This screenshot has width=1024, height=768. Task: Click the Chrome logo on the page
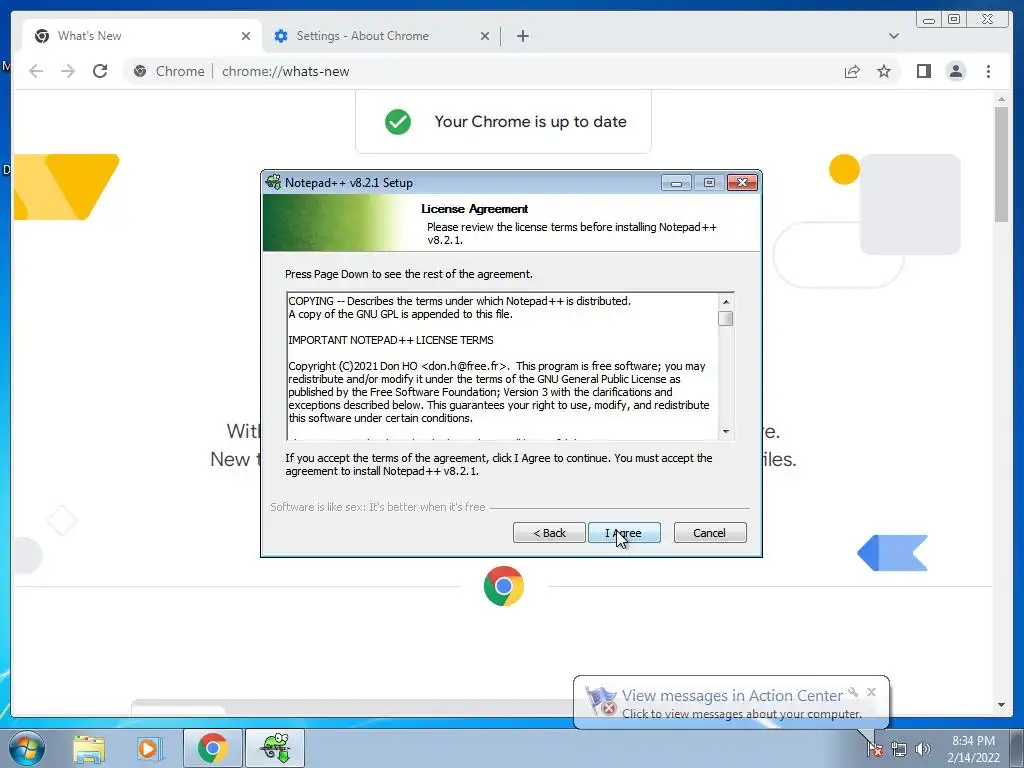[504, 586]
